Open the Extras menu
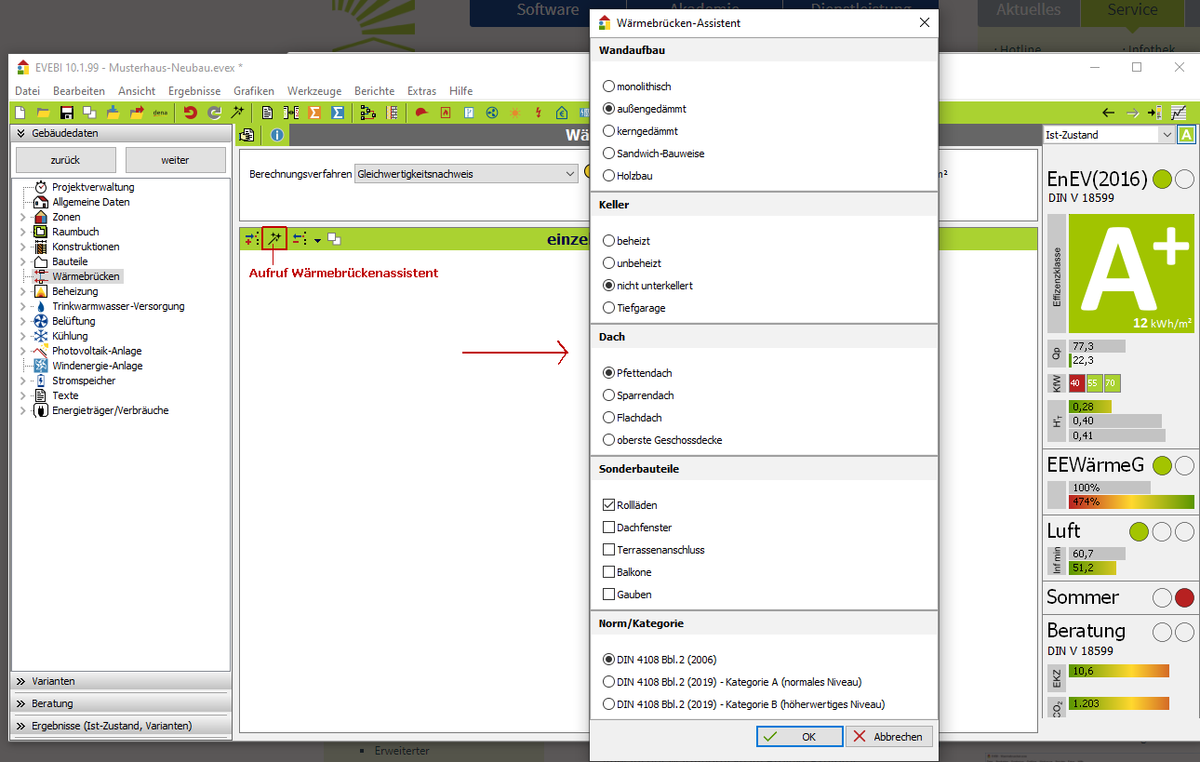 tap(422, 91)
